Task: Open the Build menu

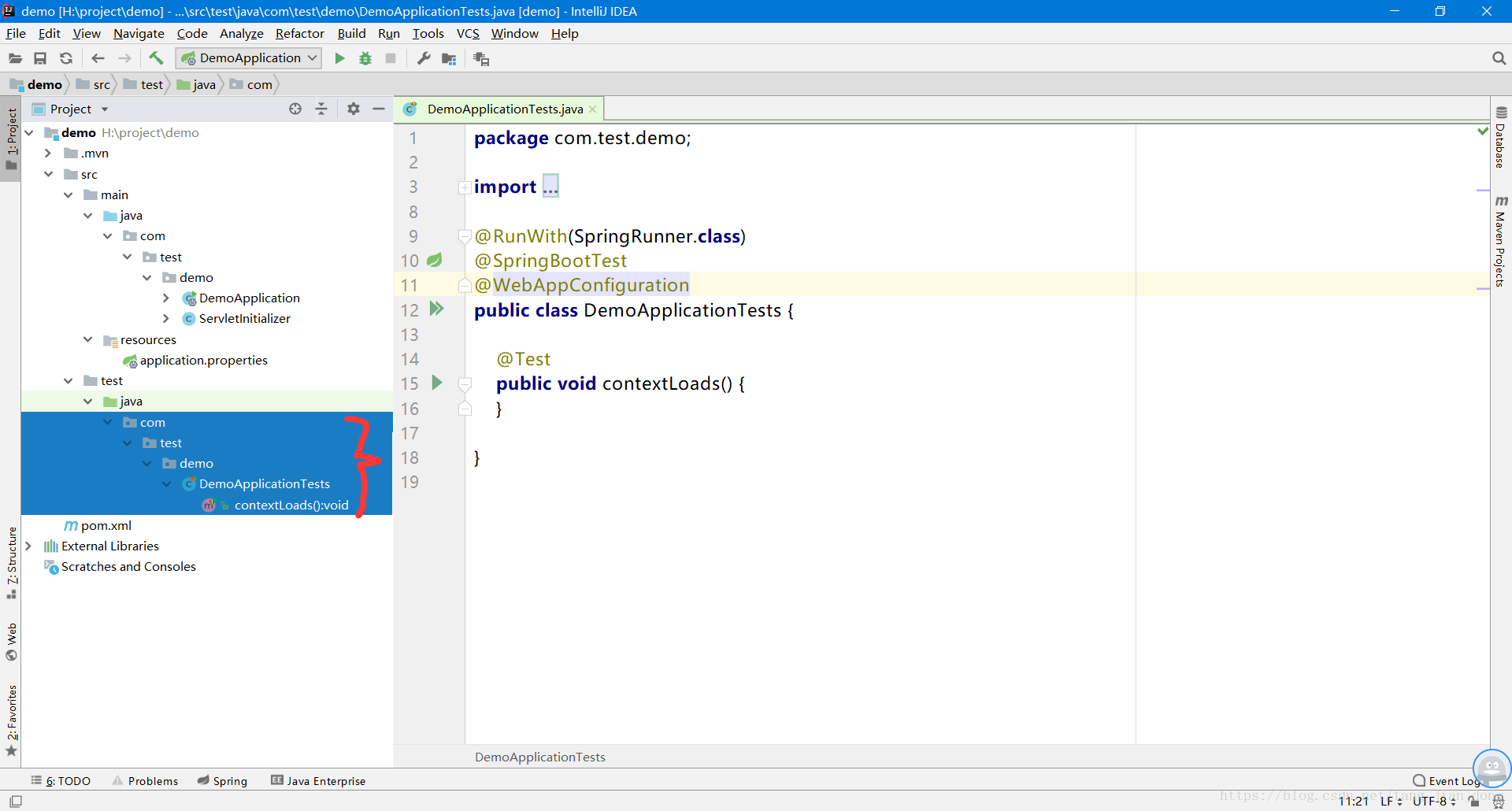Action: point(351,33)
